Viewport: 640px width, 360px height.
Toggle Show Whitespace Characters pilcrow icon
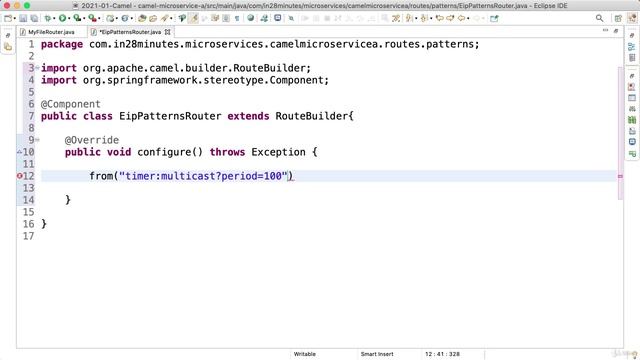tap(237, 18)
